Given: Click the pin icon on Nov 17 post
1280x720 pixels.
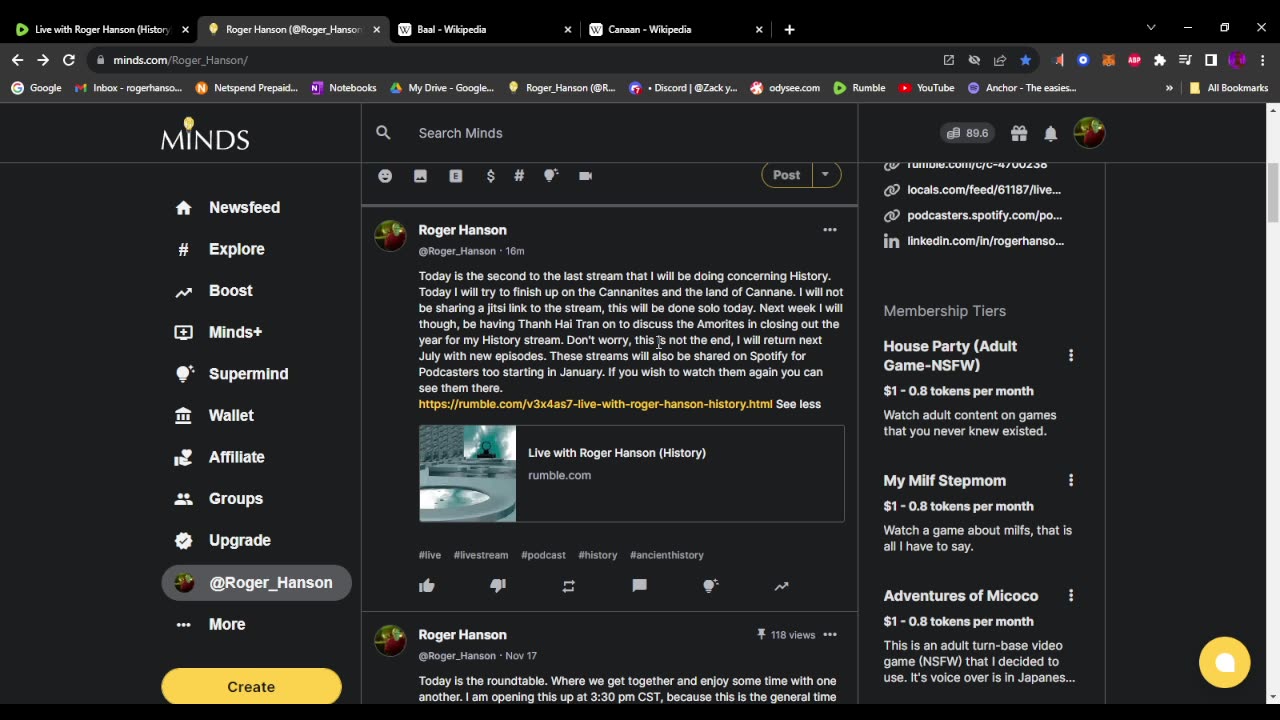Looking at the screenshot, I should click(x=761, y=635).
